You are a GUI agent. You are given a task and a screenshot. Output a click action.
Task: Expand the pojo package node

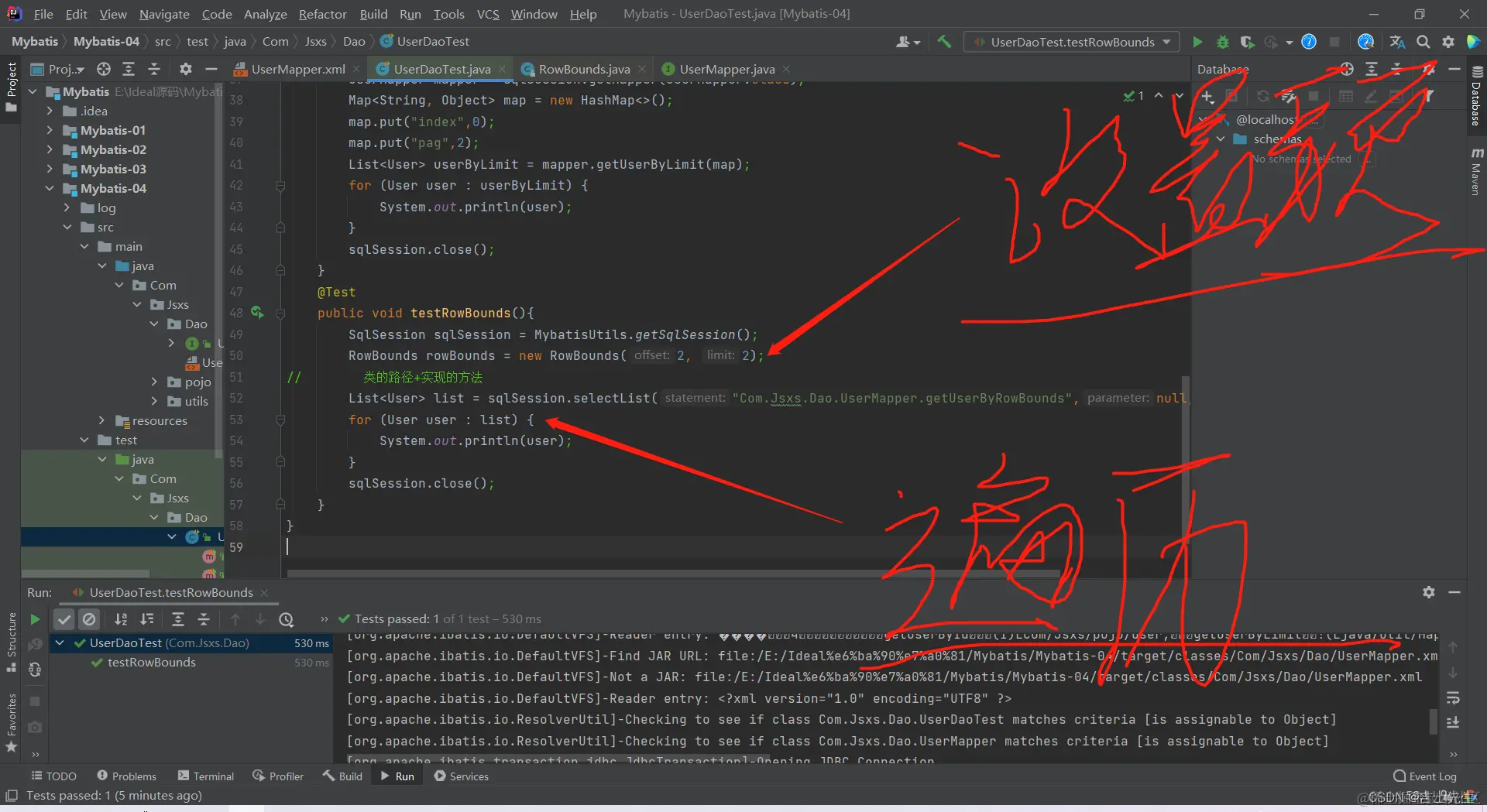(154, 382)
